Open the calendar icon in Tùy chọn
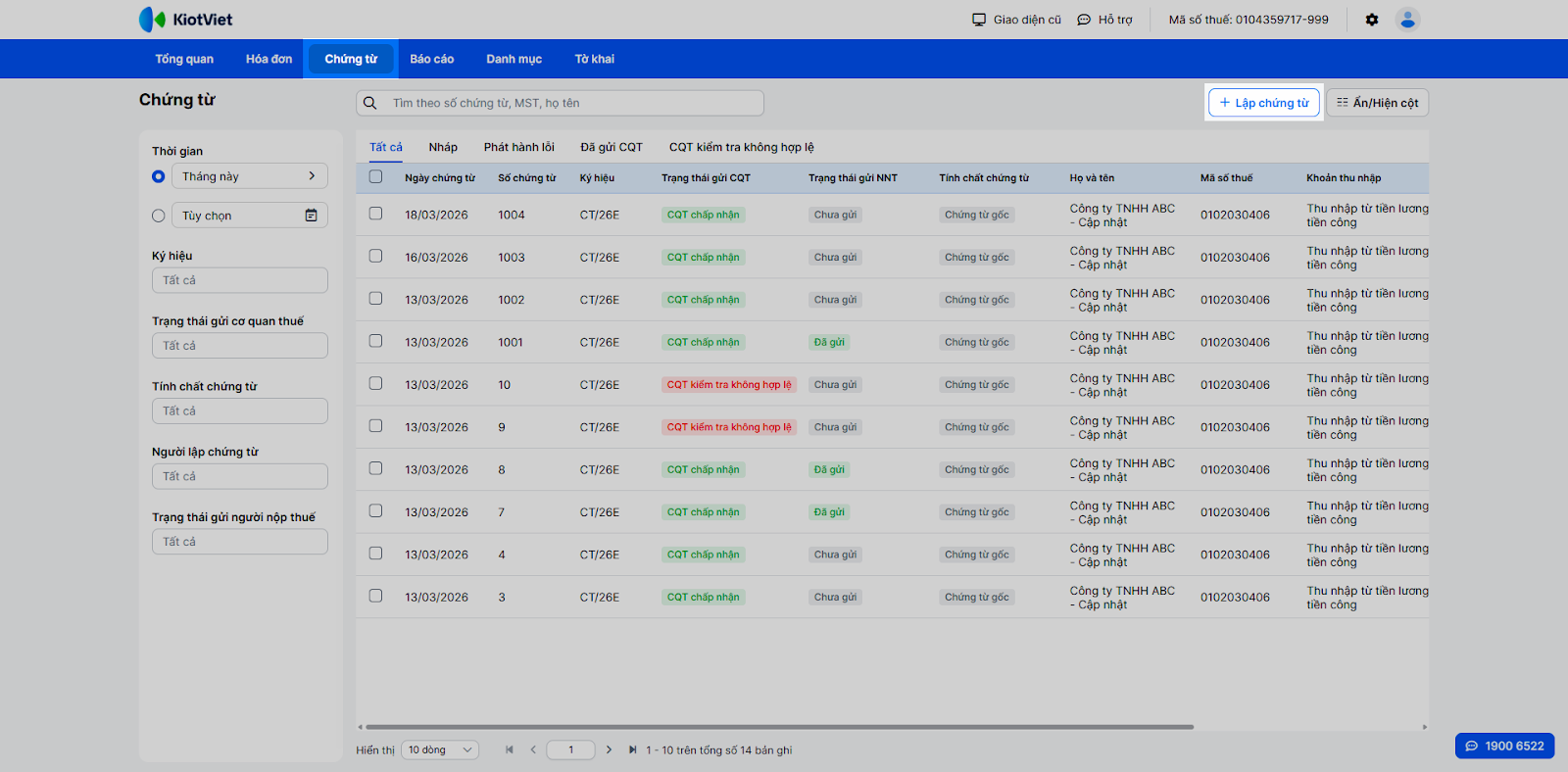The height and width of the screenshot is (772, 1568). point(311,216)
